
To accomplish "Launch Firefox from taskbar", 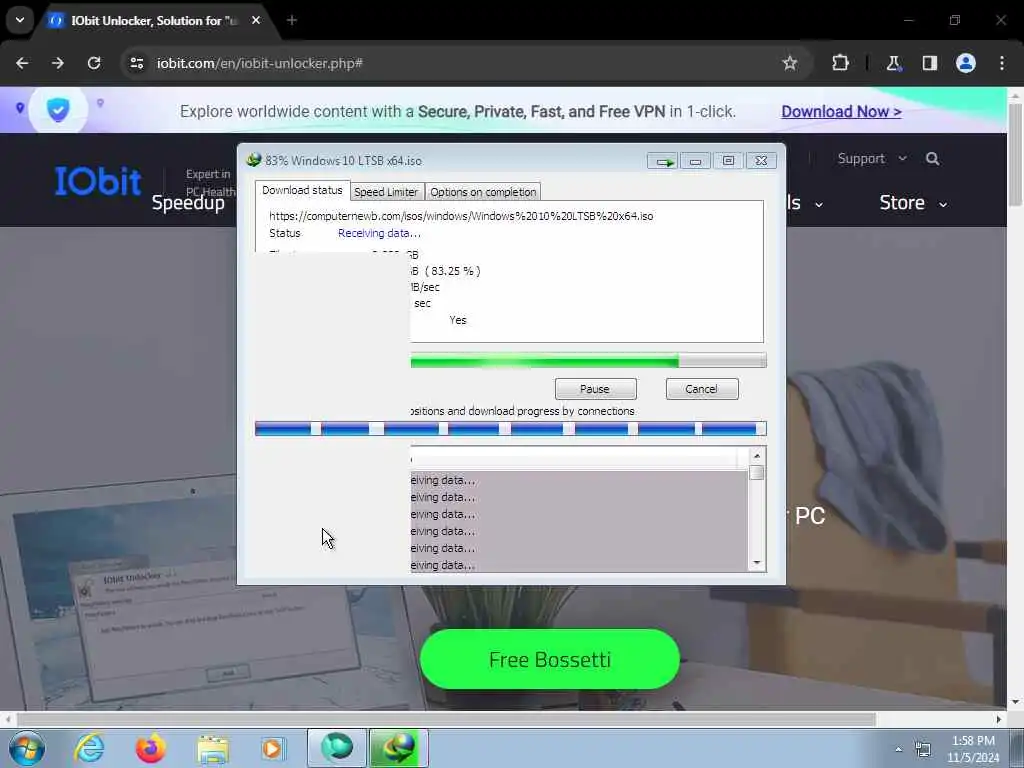I will pos(150,748).
